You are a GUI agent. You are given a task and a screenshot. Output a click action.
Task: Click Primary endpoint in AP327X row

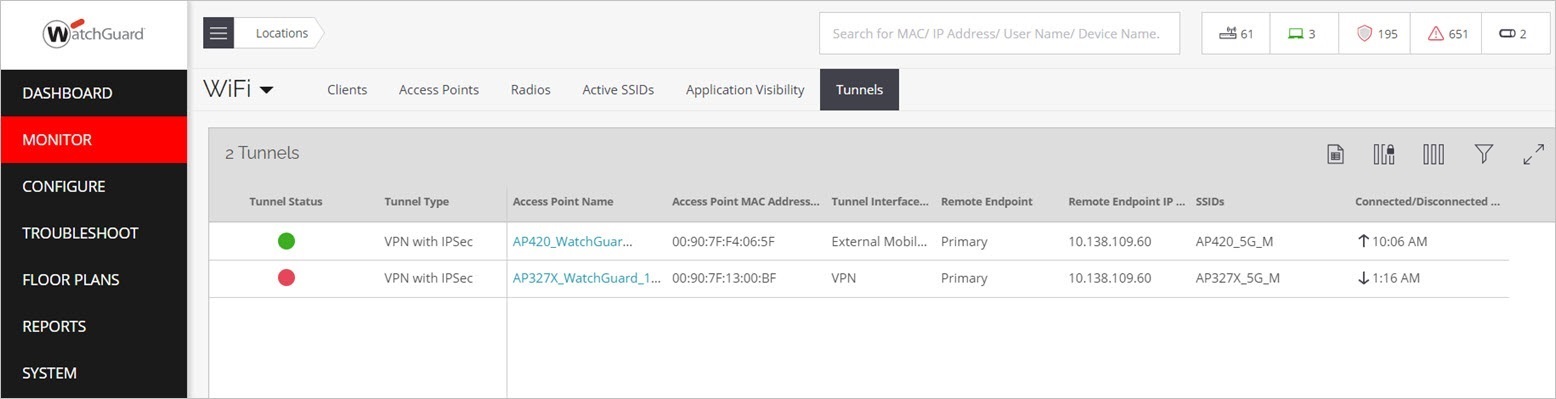click(x=964, y=278)
